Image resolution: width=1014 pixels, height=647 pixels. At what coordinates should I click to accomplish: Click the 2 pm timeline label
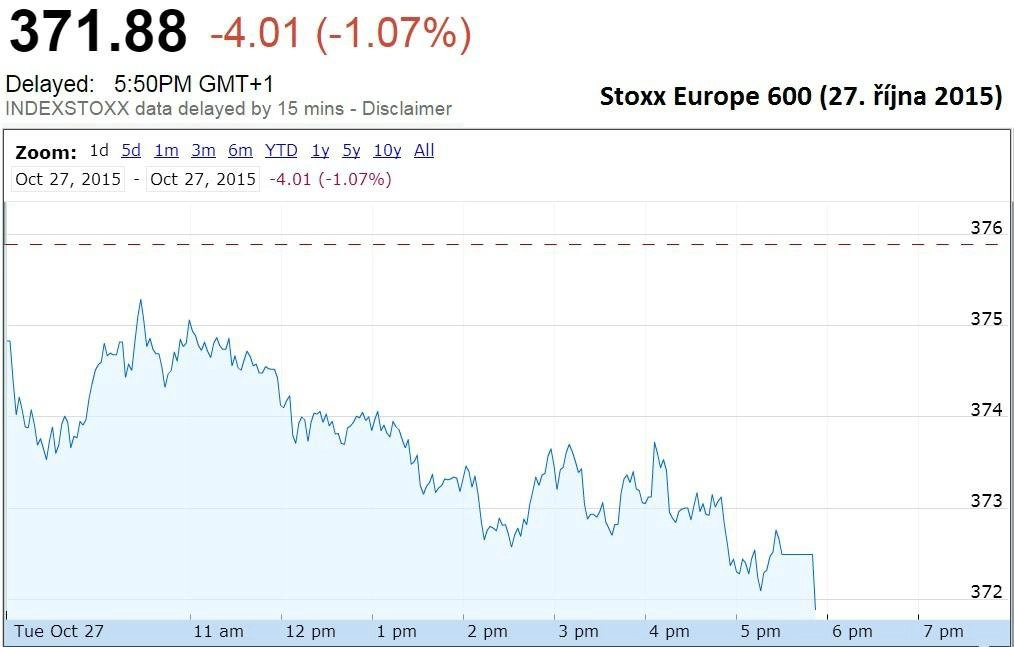coord(488,631)
